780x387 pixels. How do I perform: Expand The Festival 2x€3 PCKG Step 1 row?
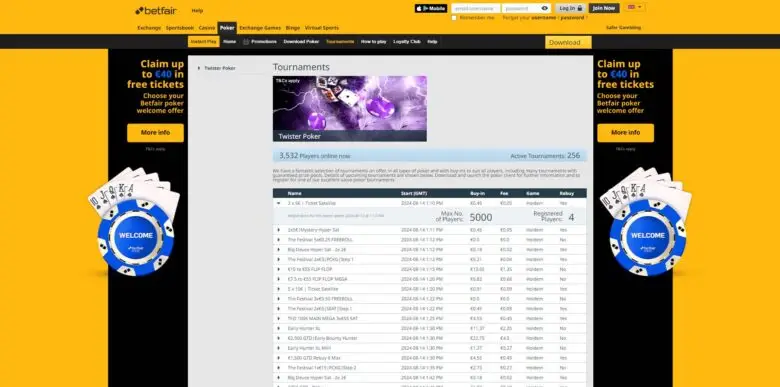279,260
